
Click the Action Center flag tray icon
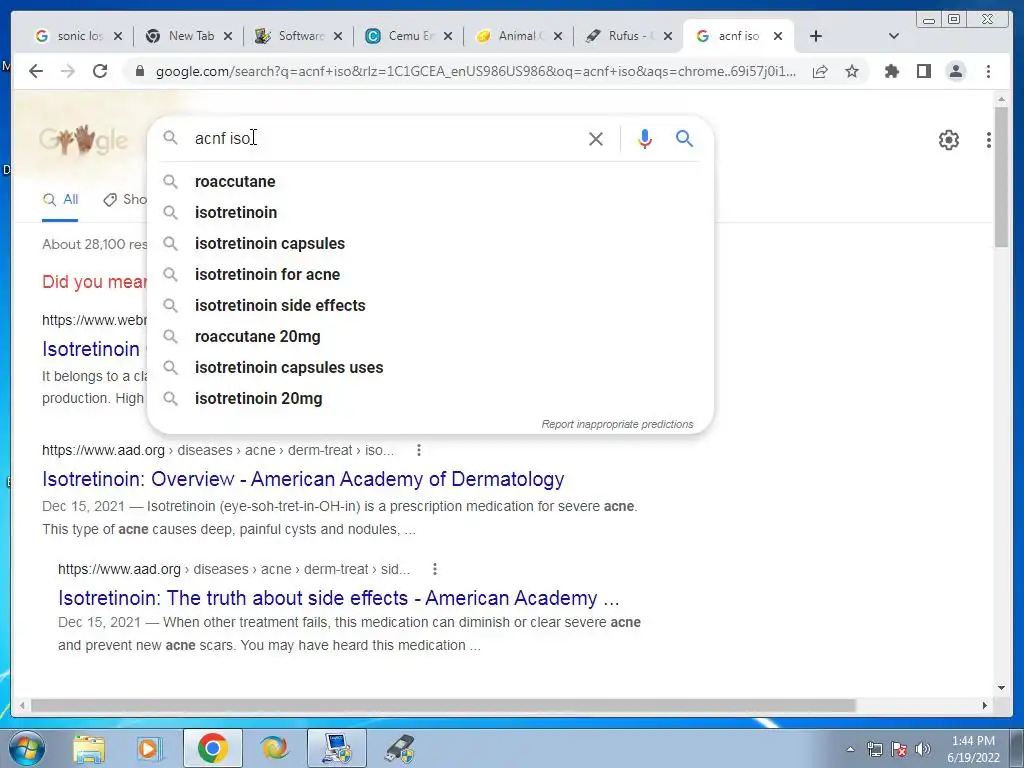click(899, 749)
